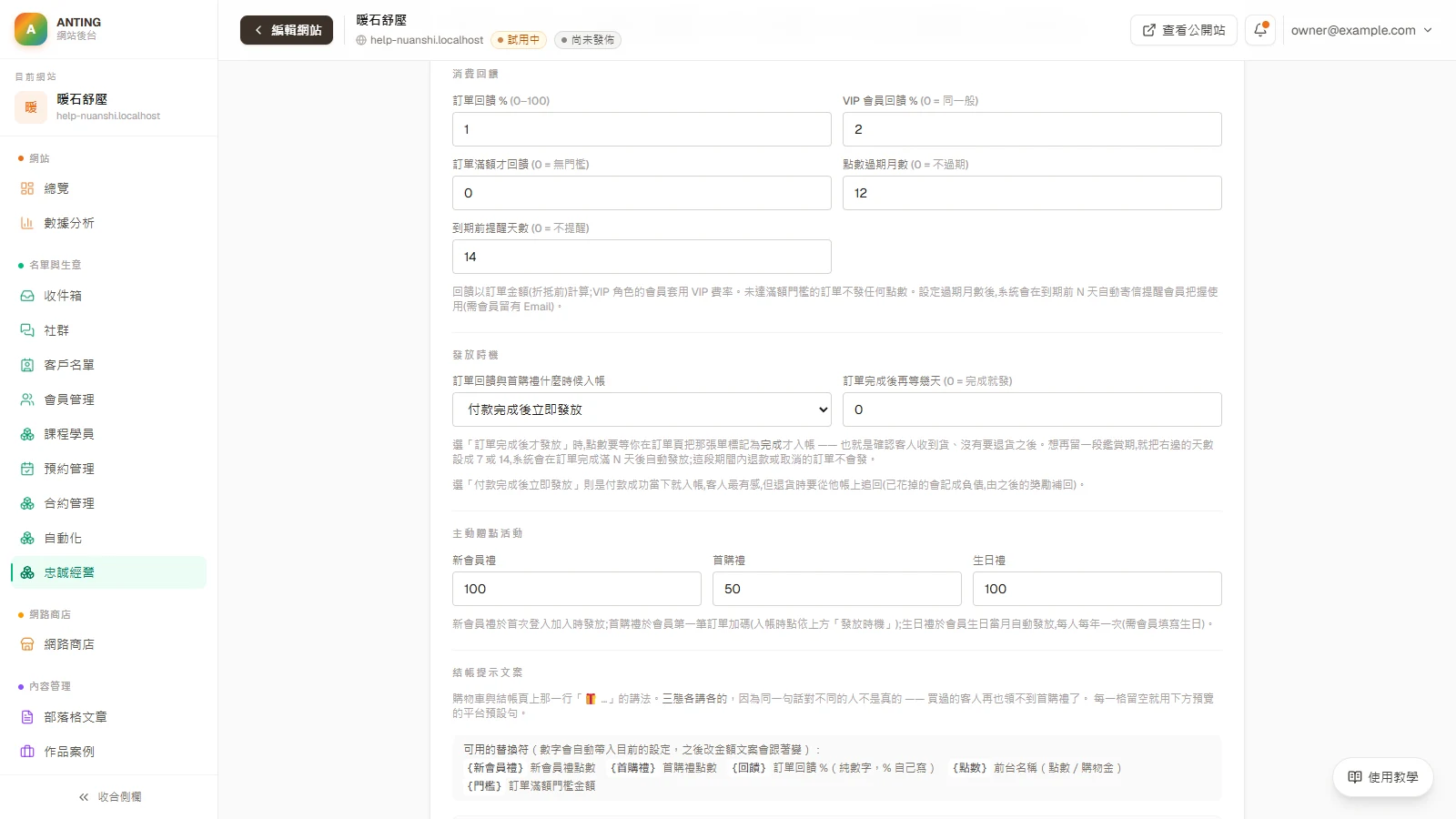Collapse the sidebar with 收合側欄
The width and height of the screenshot is (1456, 819).
tap(109, 796)
